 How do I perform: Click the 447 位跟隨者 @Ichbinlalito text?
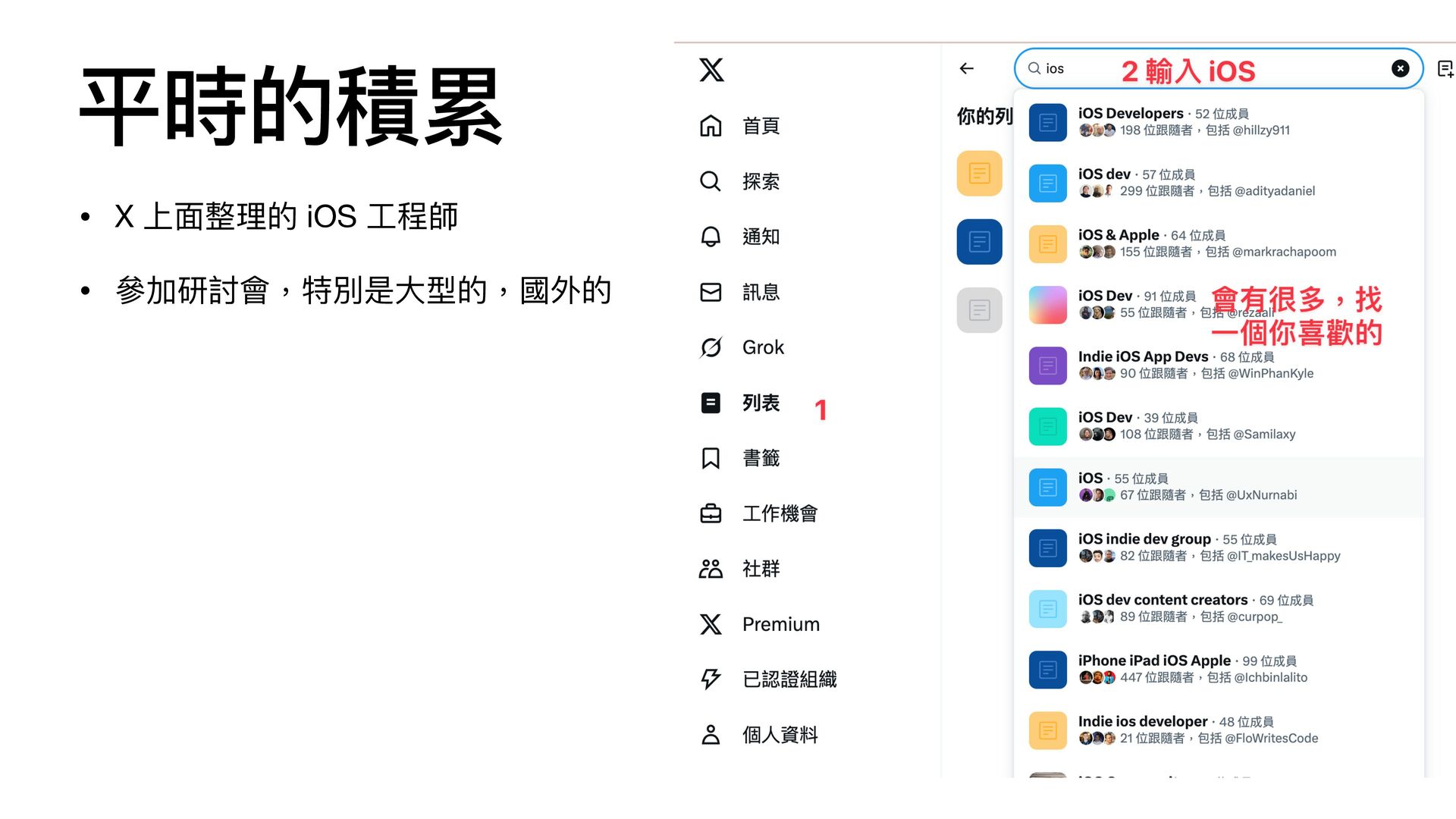point(1213,677)
